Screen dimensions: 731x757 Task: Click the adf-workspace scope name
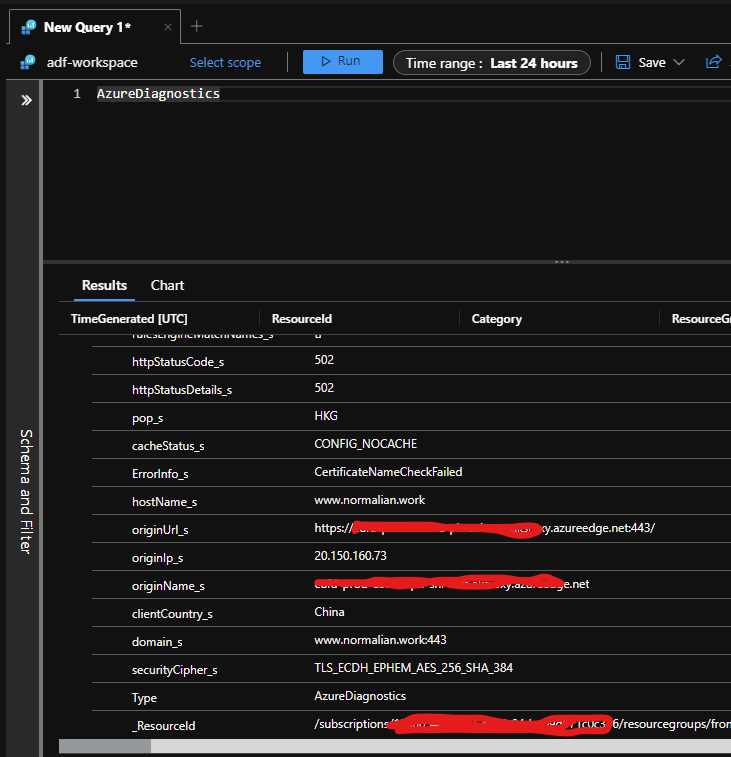[x=92, y=63]
